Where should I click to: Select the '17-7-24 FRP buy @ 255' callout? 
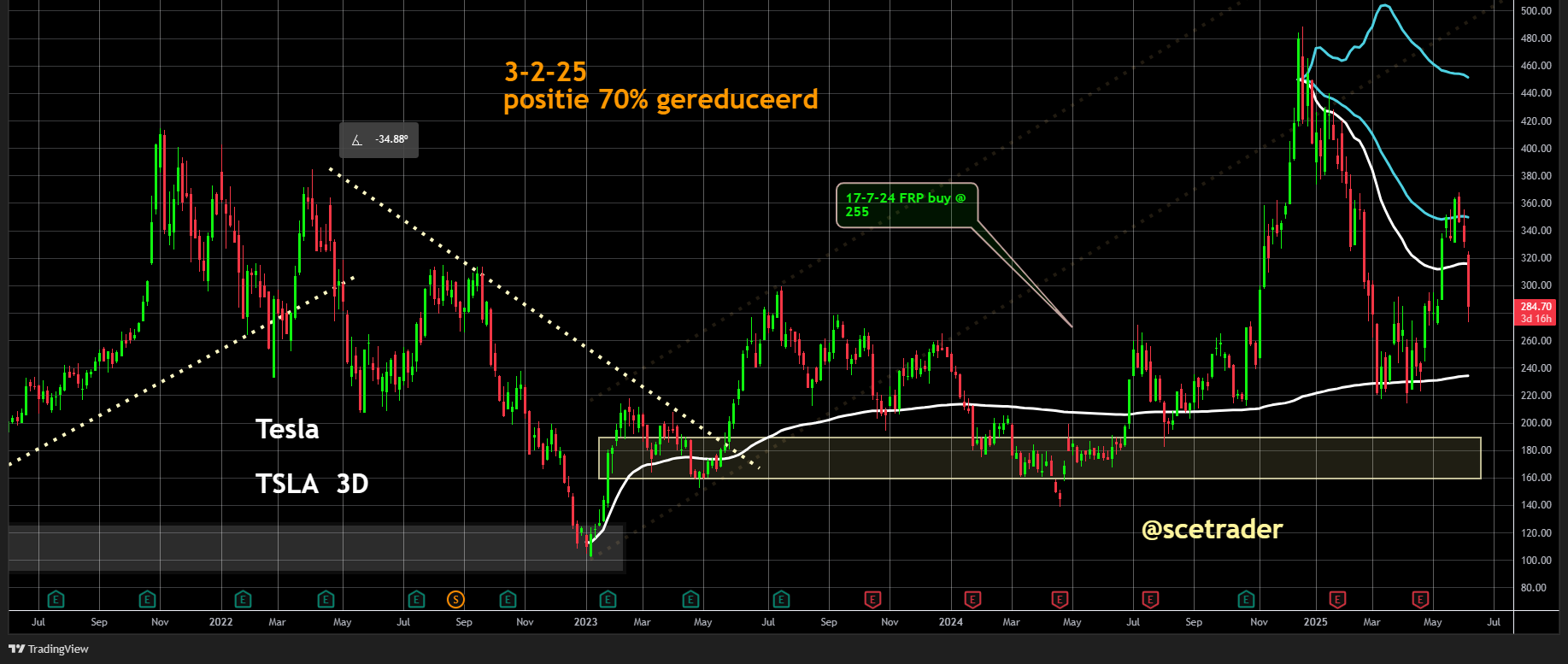(x=906, y=205)
